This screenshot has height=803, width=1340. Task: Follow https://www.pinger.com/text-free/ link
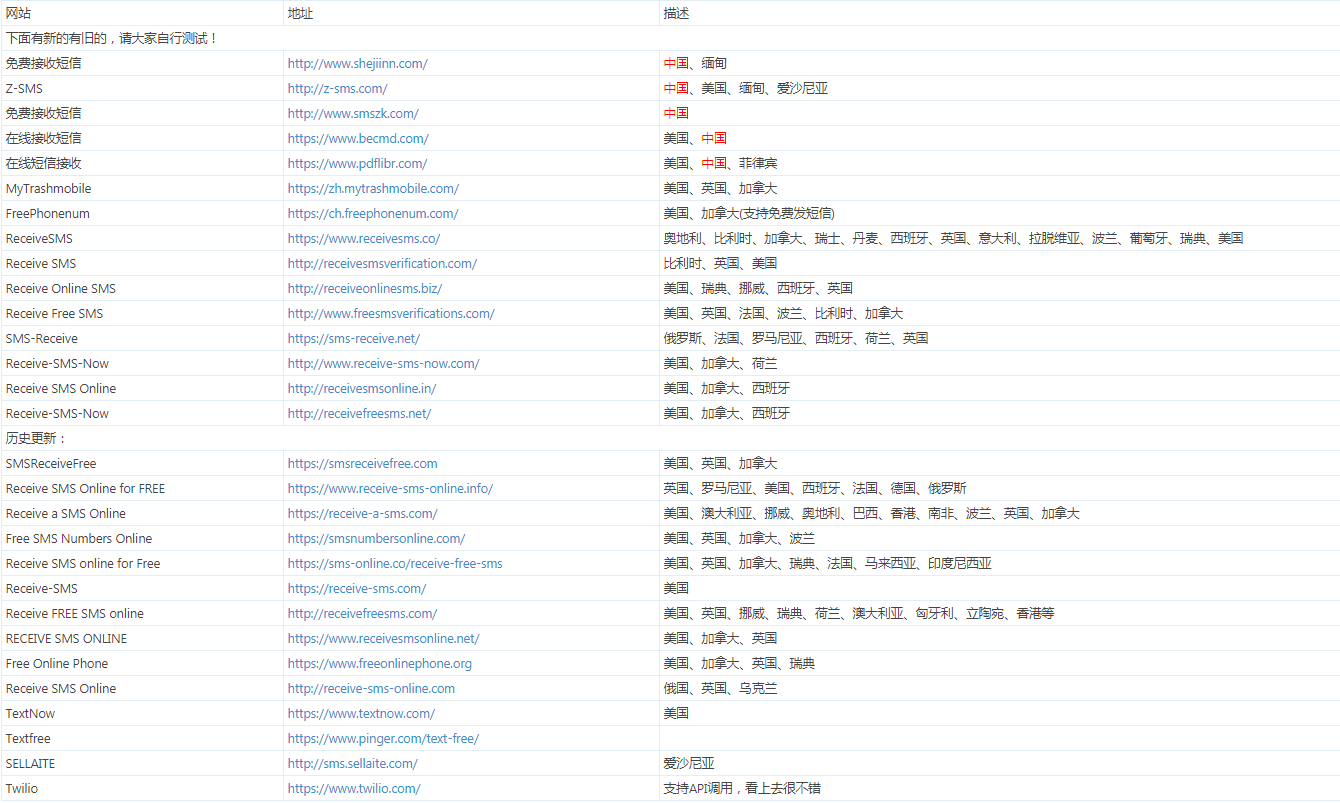(x=383, y=738)
